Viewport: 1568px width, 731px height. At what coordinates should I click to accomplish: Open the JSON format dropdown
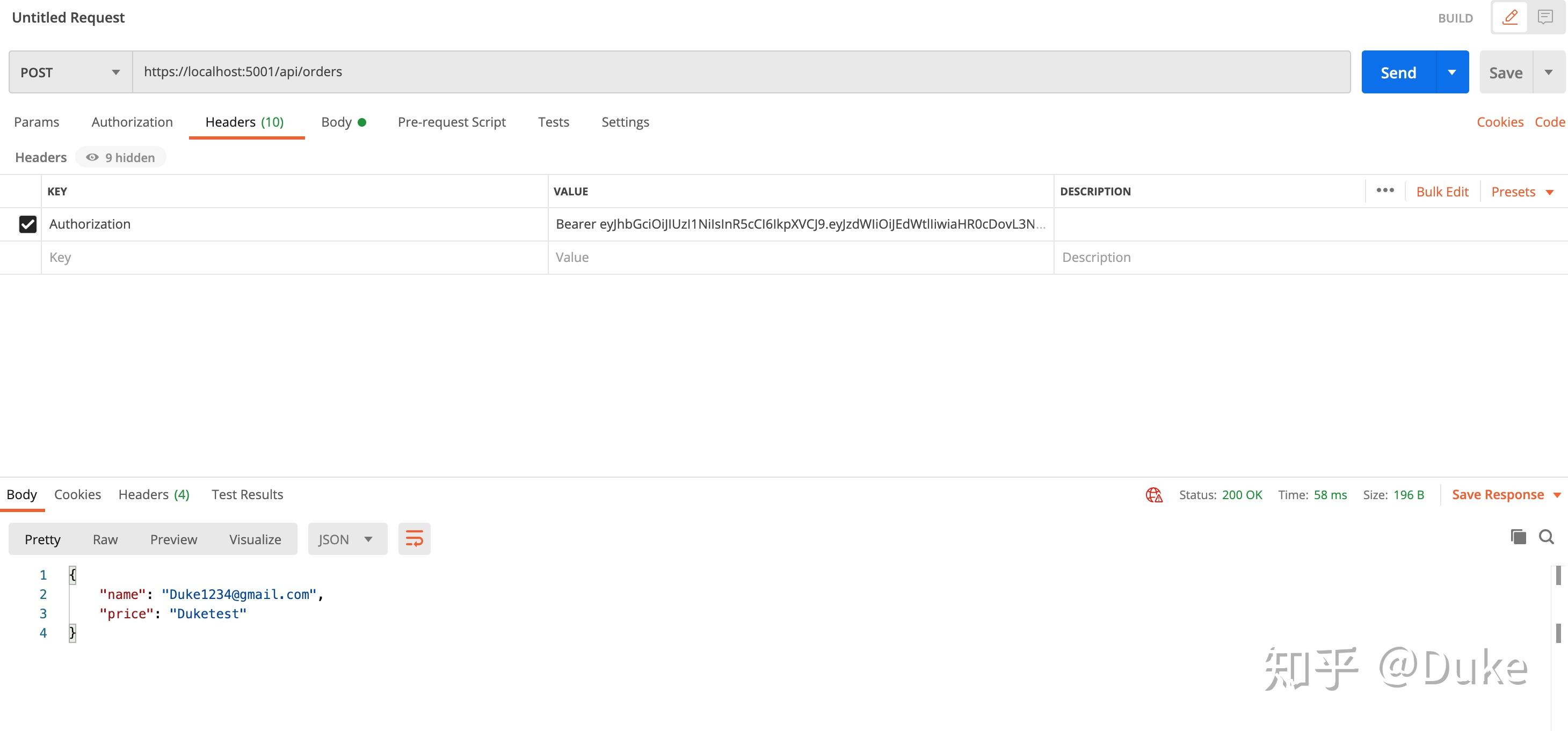[347, 539]
